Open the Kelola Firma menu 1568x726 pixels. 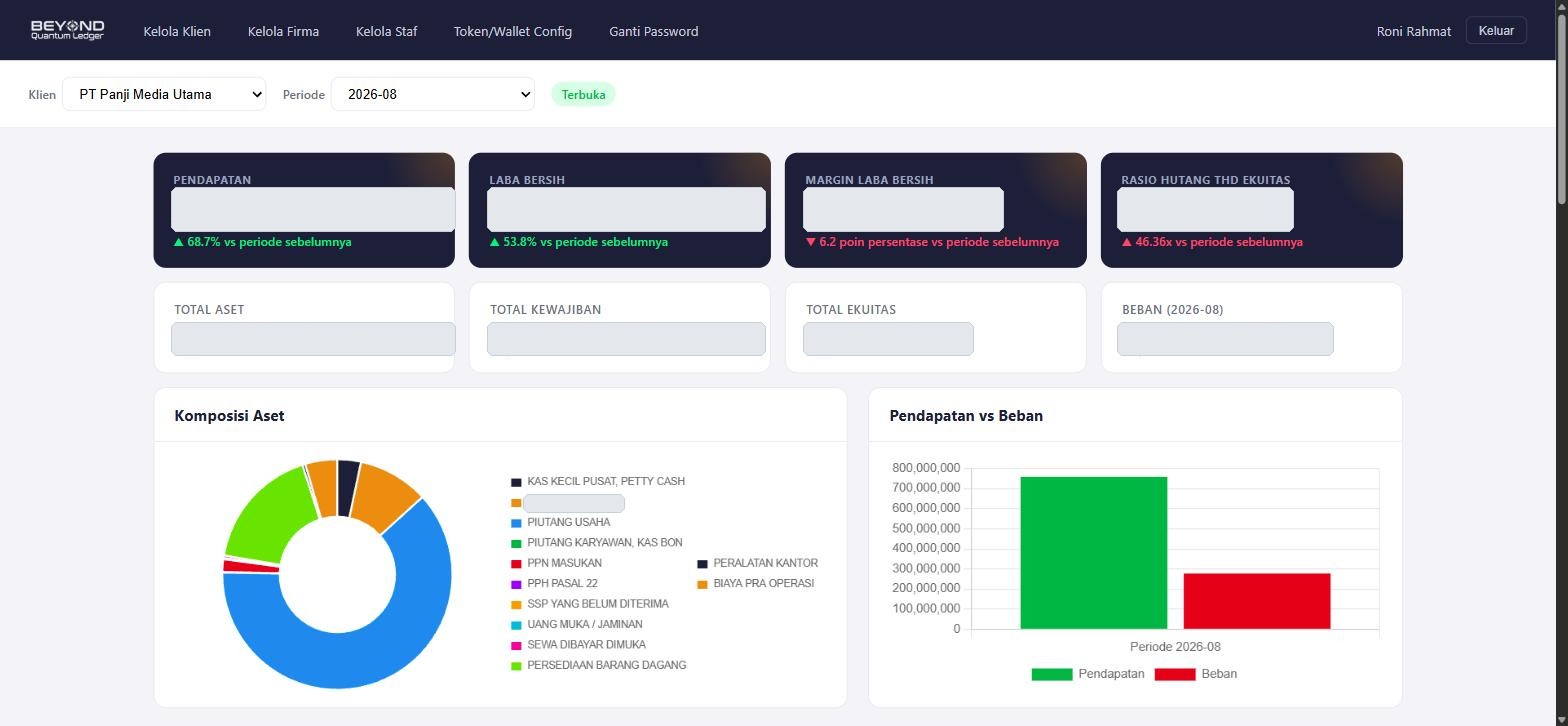[x=283, y=31]
